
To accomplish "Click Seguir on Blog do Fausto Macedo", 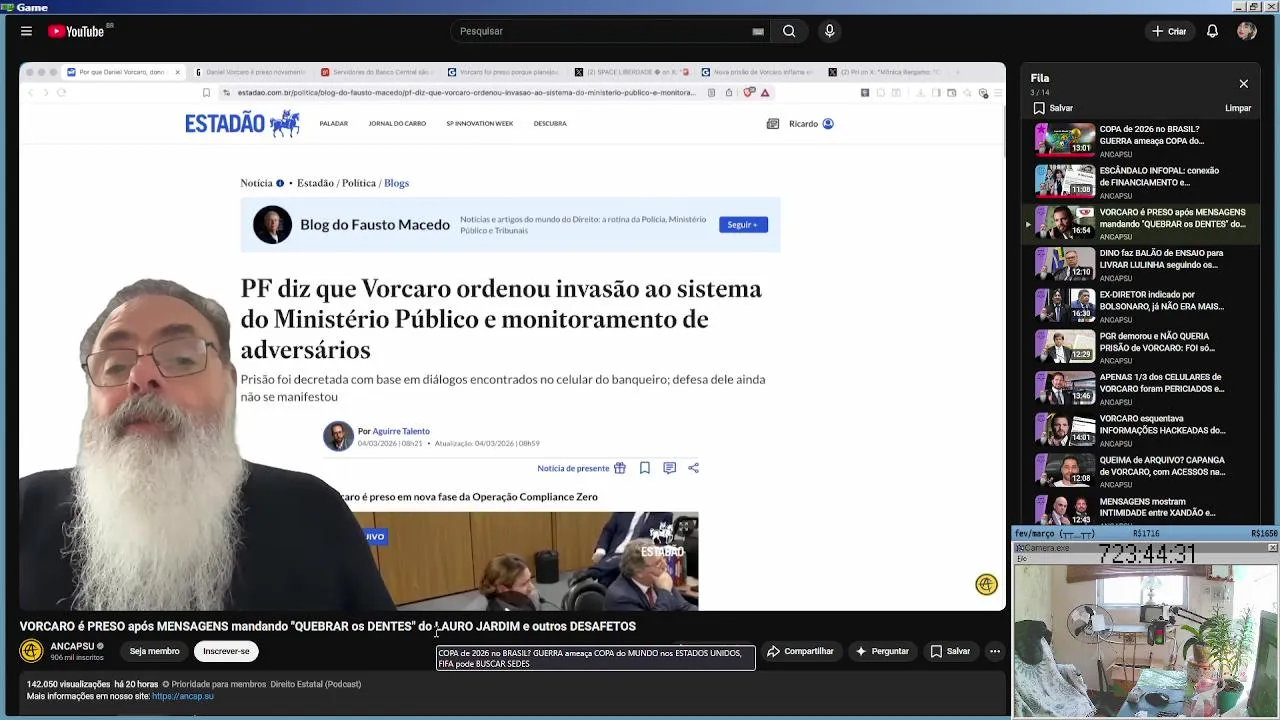I will tap(743, 225).
